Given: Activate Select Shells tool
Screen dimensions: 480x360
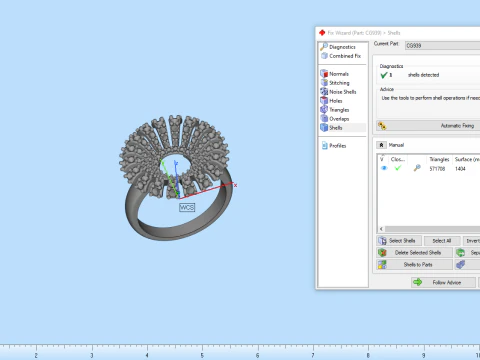Looking at the screenshot, I should point(399,241).
